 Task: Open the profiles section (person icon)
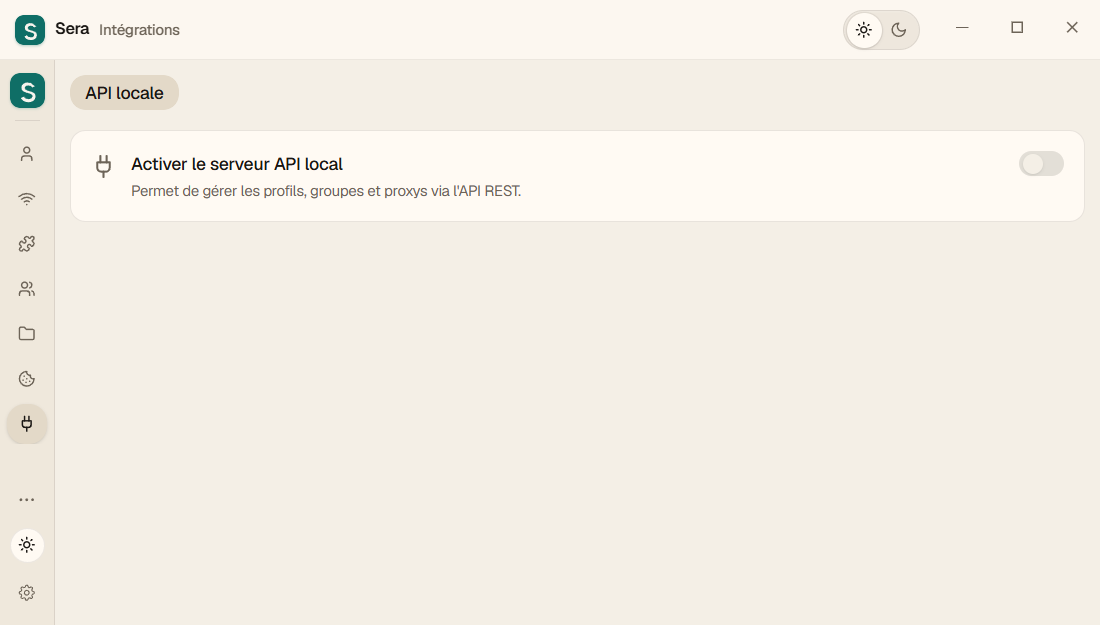click(x=27, y=154)
